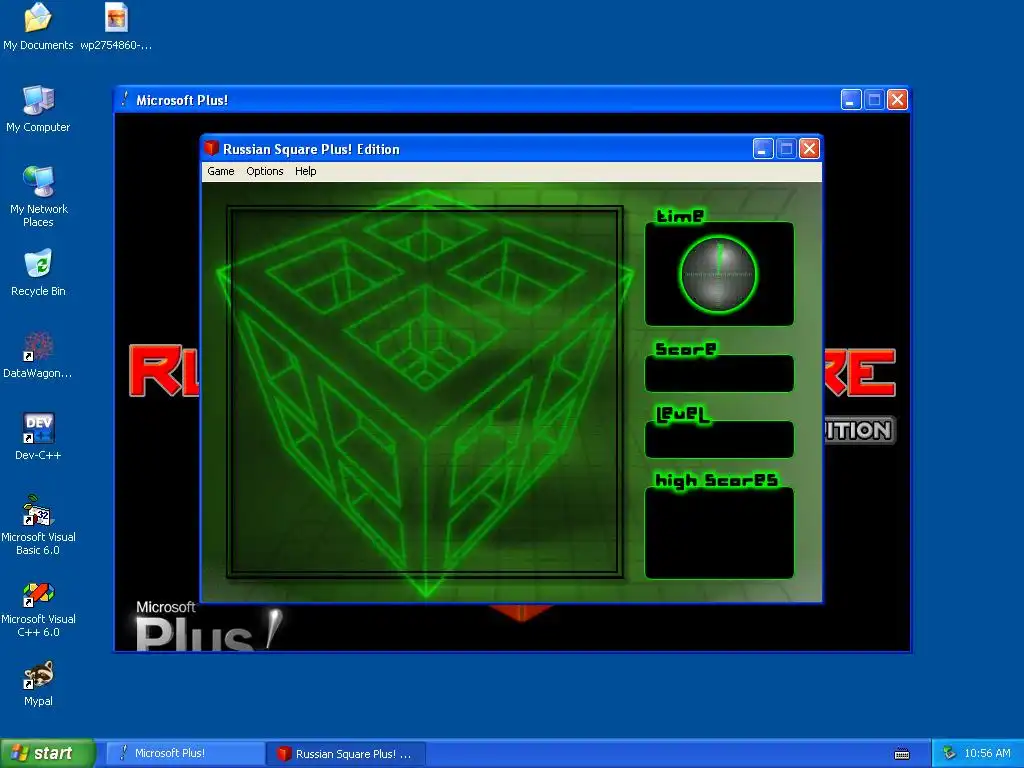Click the level display box

(719, 439)
